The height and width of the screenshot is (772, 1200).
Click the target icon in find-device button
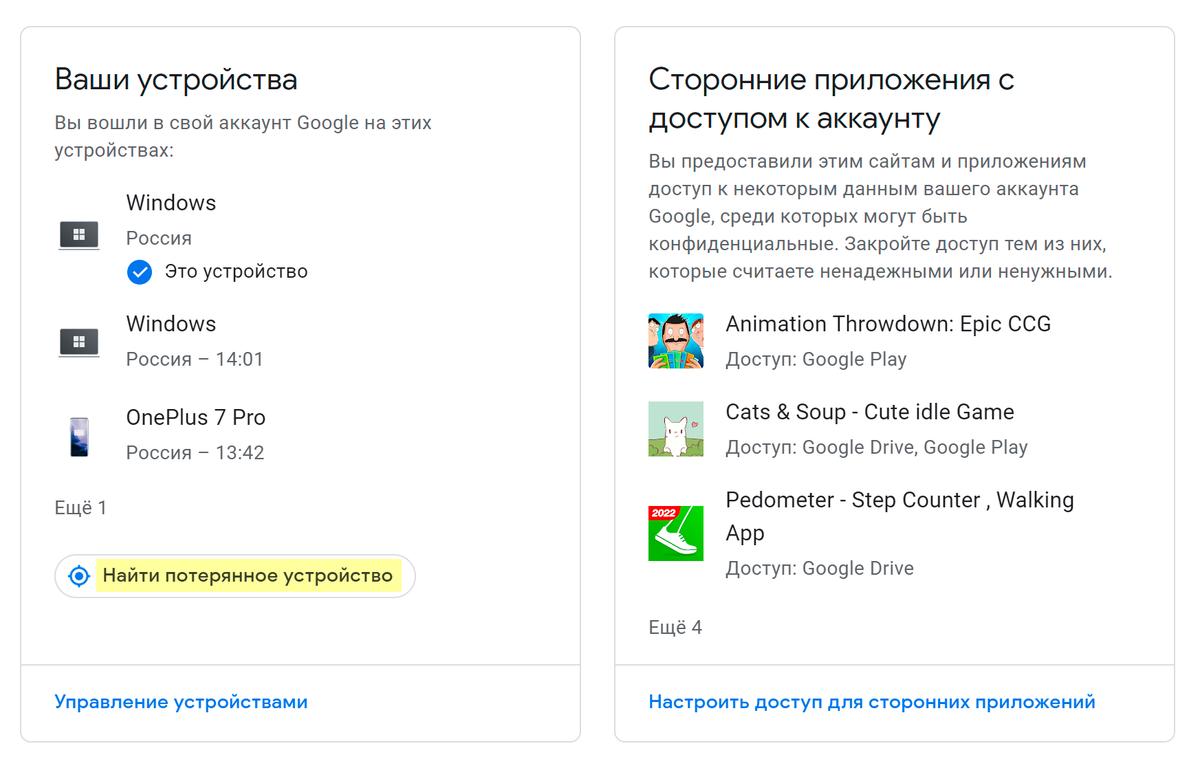[79, 576]
